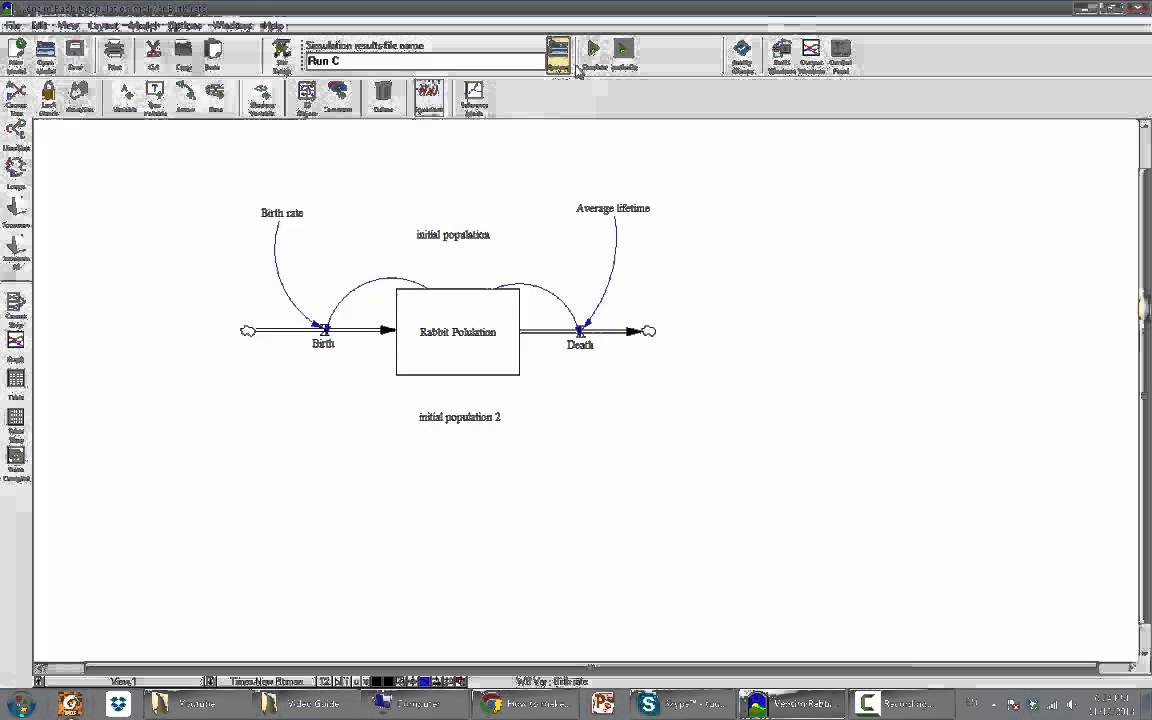This screenshot has width=1152, height=720.
Task: Select the Shadow Variable tool
Action: click(262, 98)
